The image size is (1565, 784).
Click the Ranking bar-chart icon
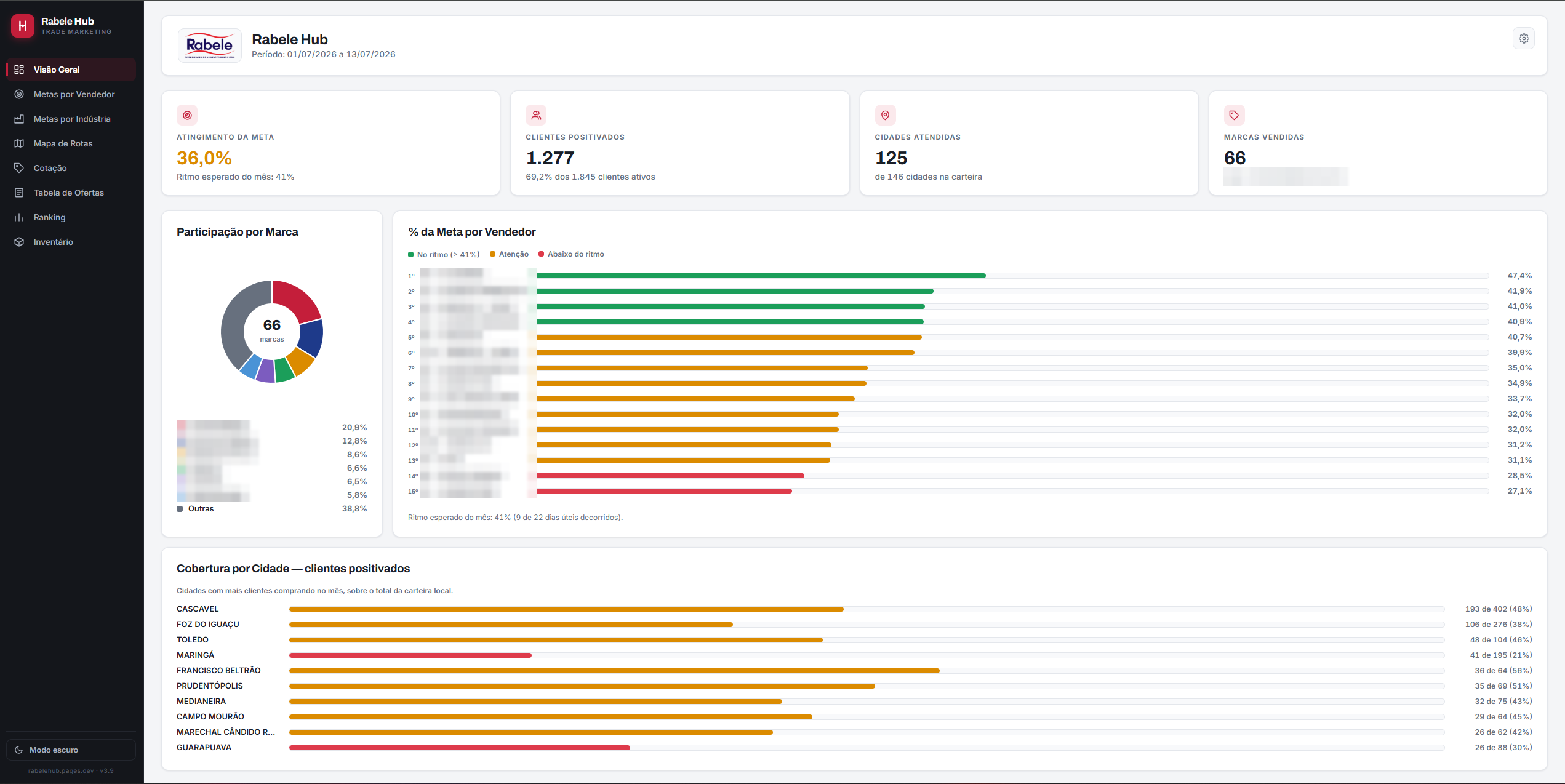[19, 217]
